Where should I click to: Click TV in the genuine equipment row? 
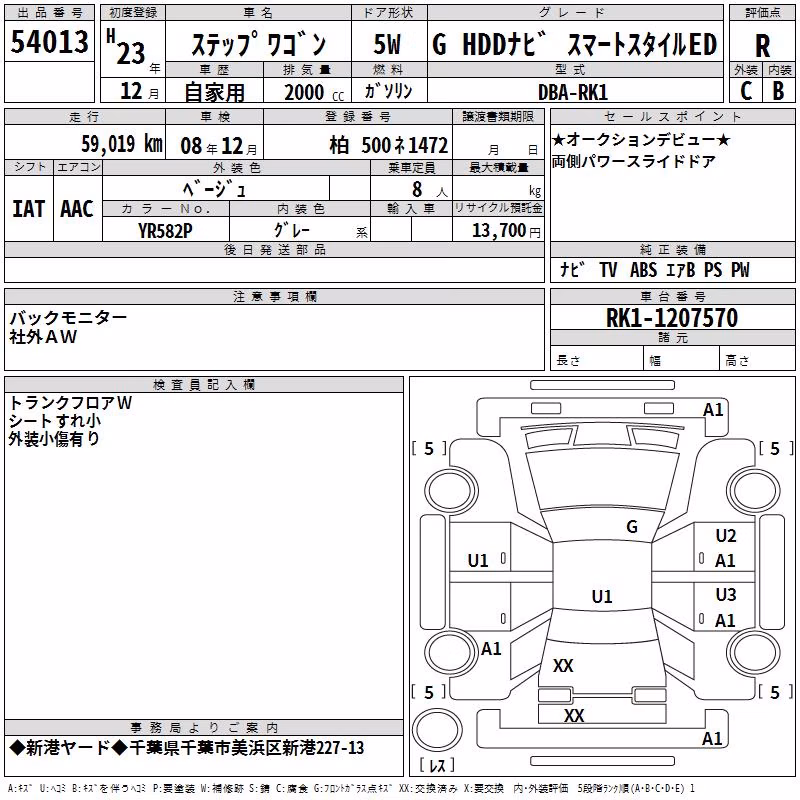(608, 270)
